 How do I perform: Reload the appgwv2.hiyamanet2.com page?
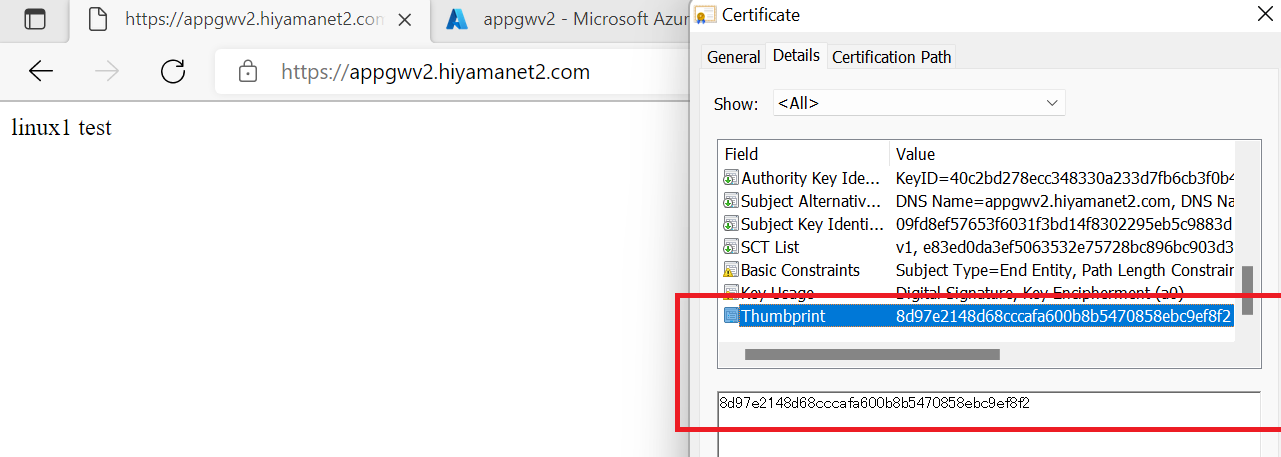[x=173, y=71]
